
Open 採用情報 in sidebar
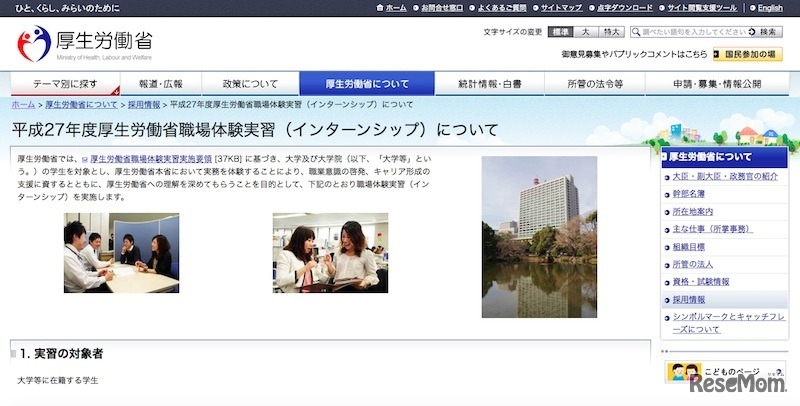pos(688,300)
